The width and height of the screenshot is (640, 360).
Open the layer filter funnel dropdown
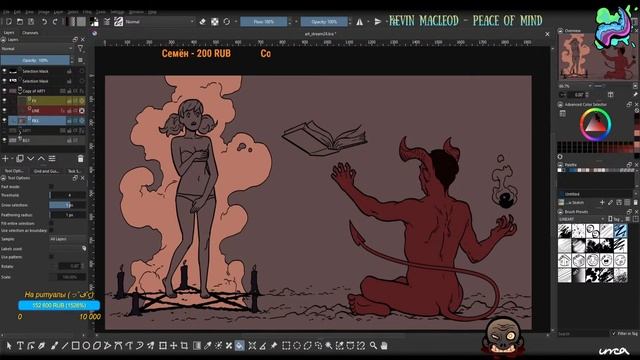[x=81, y=49]
